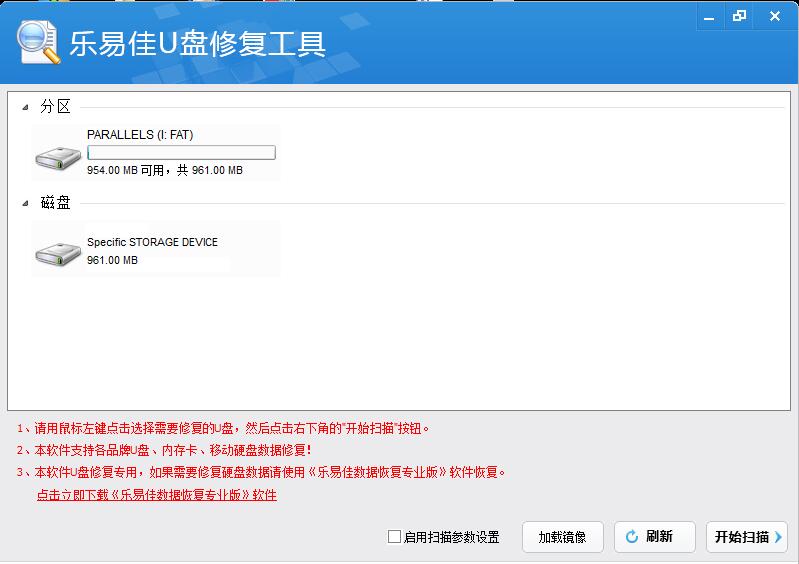799x564 pixels.
Task: Collapse the 分区 section triangle
Action: [x=25, y=108]
